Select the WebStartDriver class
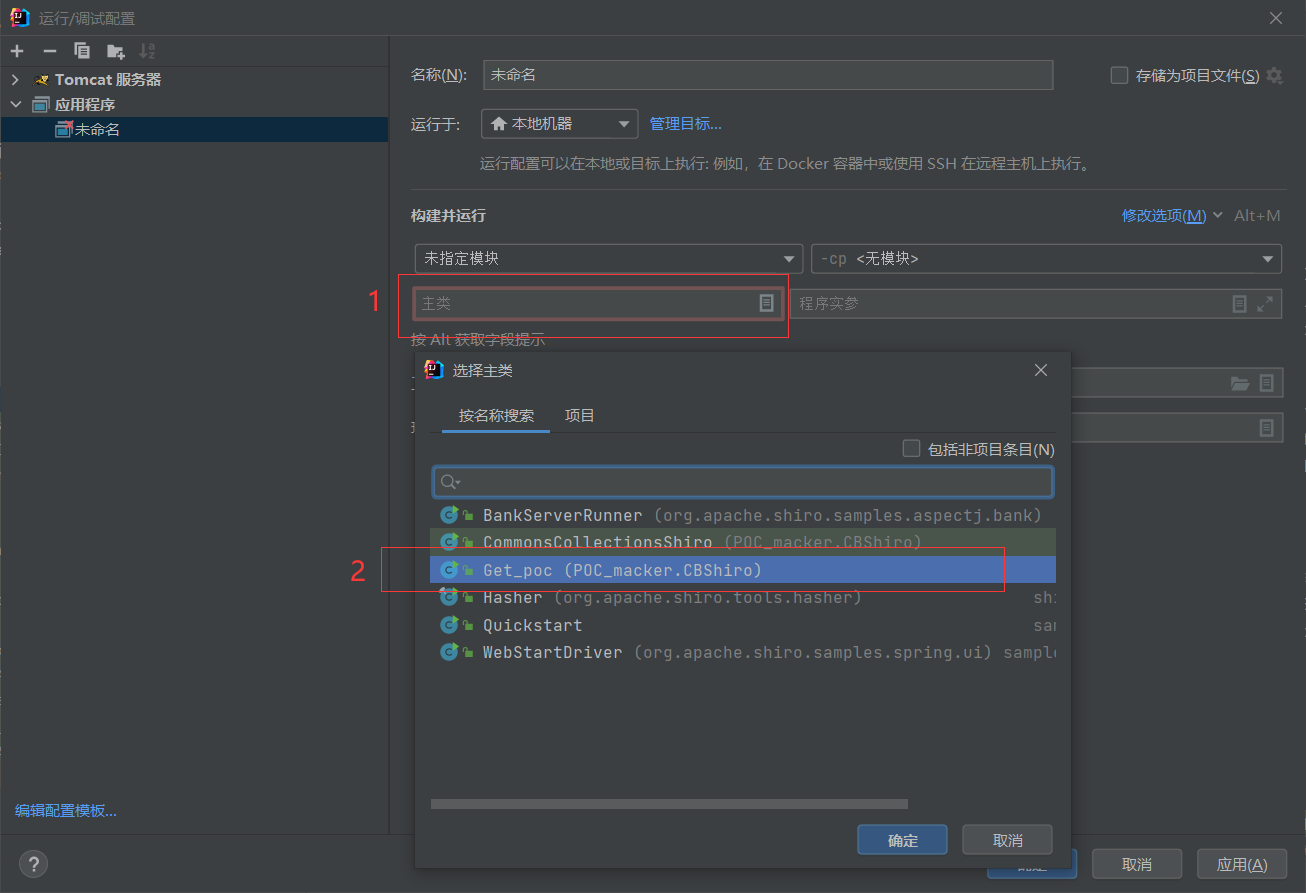Image resolution: width=1306 pixels, height=893 pixels. [x=743, y=652]
